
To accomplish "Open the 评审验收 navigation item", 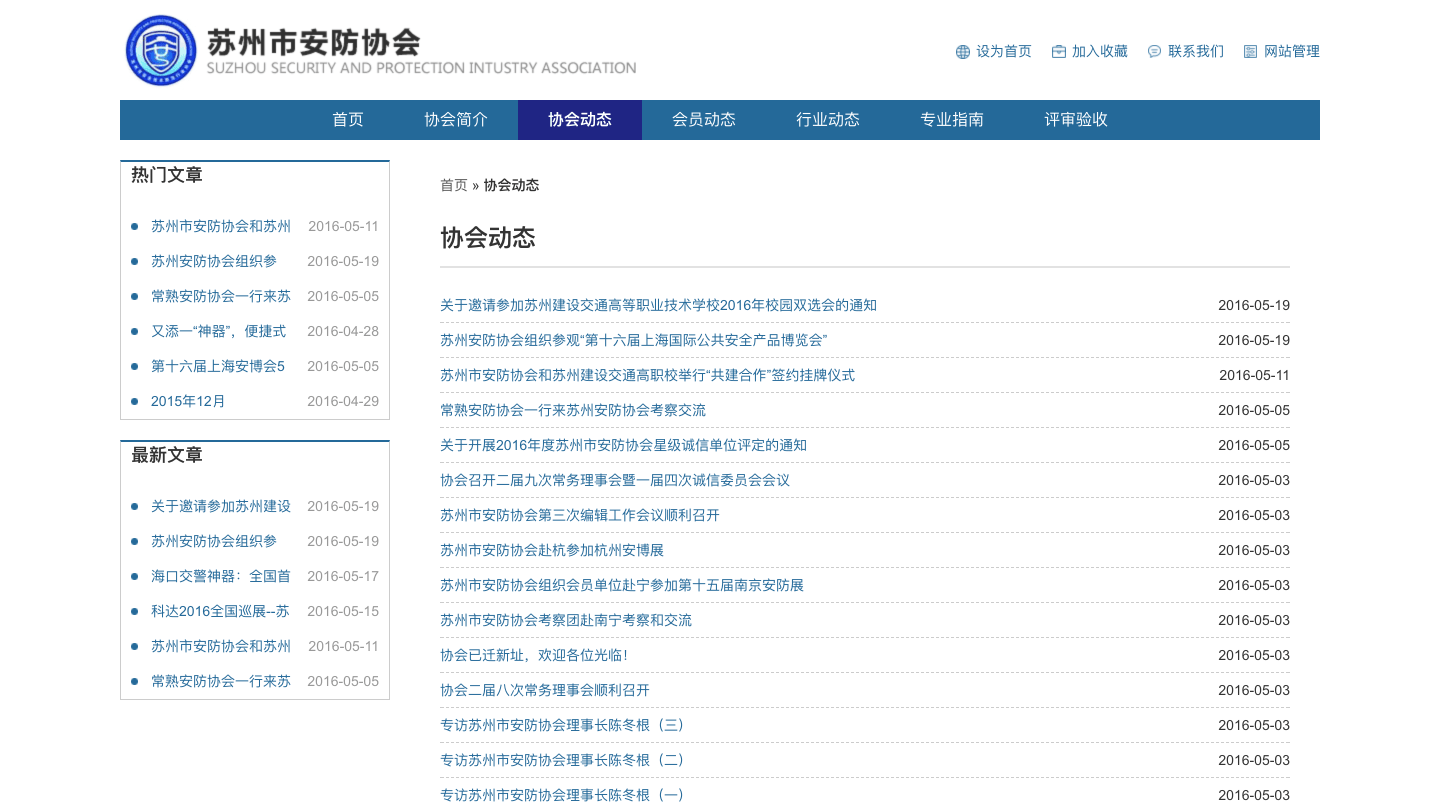I will pyautogui.click(x=1076, y=120).
